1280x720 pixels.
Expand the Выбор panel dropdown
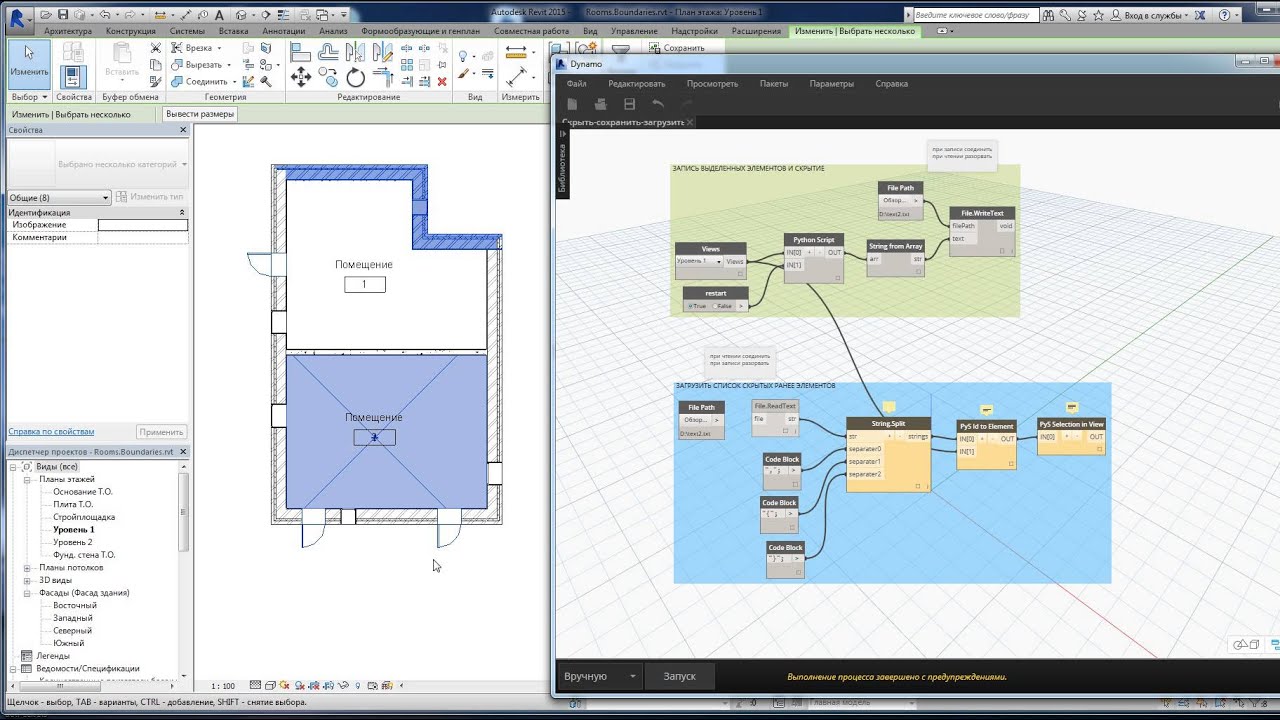tap(29, 97)
